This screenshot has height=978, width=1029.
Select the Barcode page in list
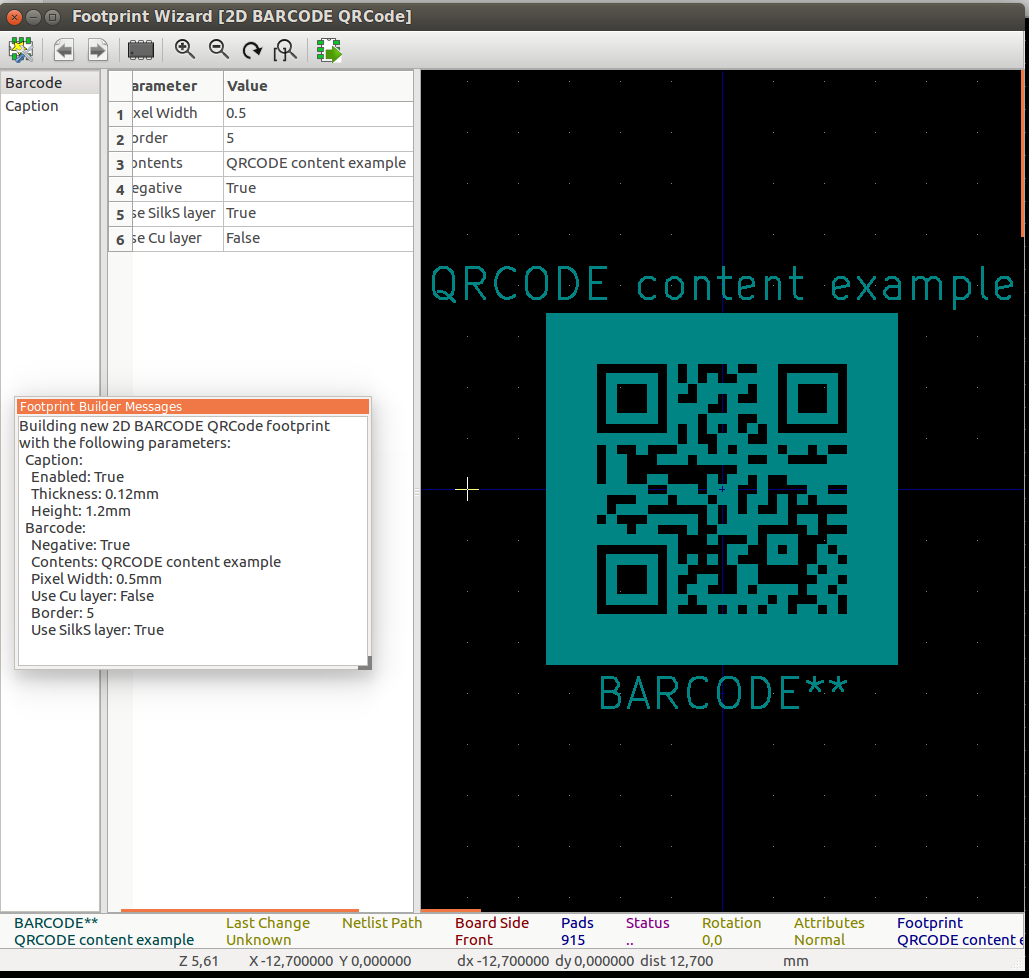[x=34, y=83]
